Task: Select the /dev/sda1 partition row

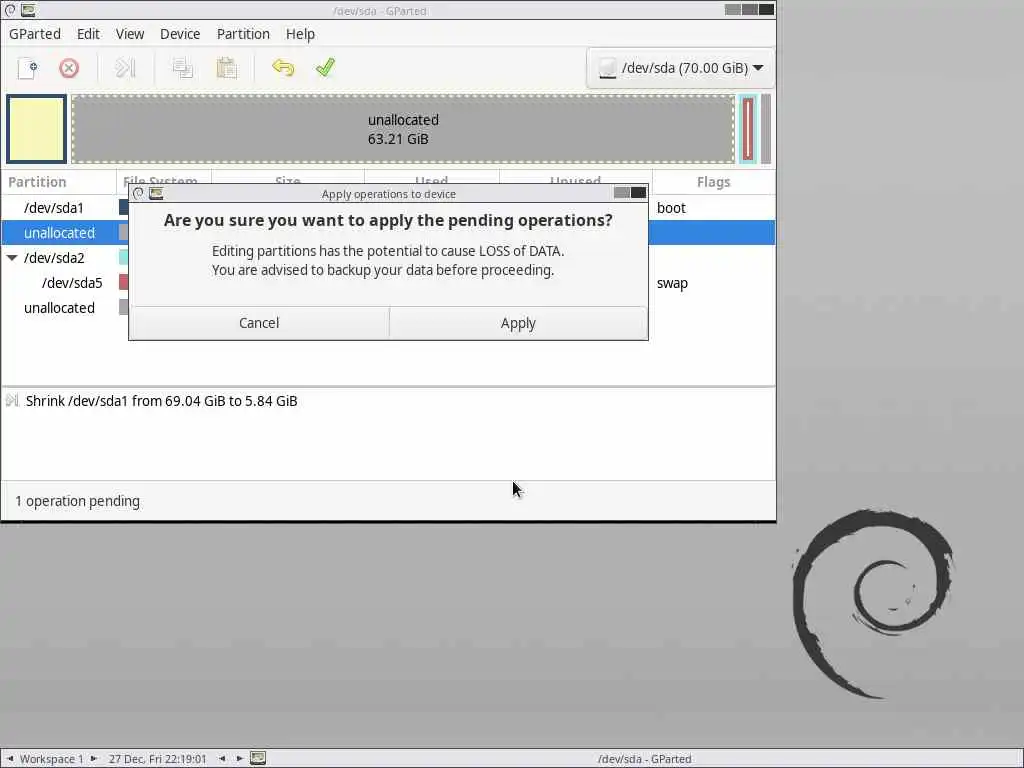Action: tap(389, 208)
